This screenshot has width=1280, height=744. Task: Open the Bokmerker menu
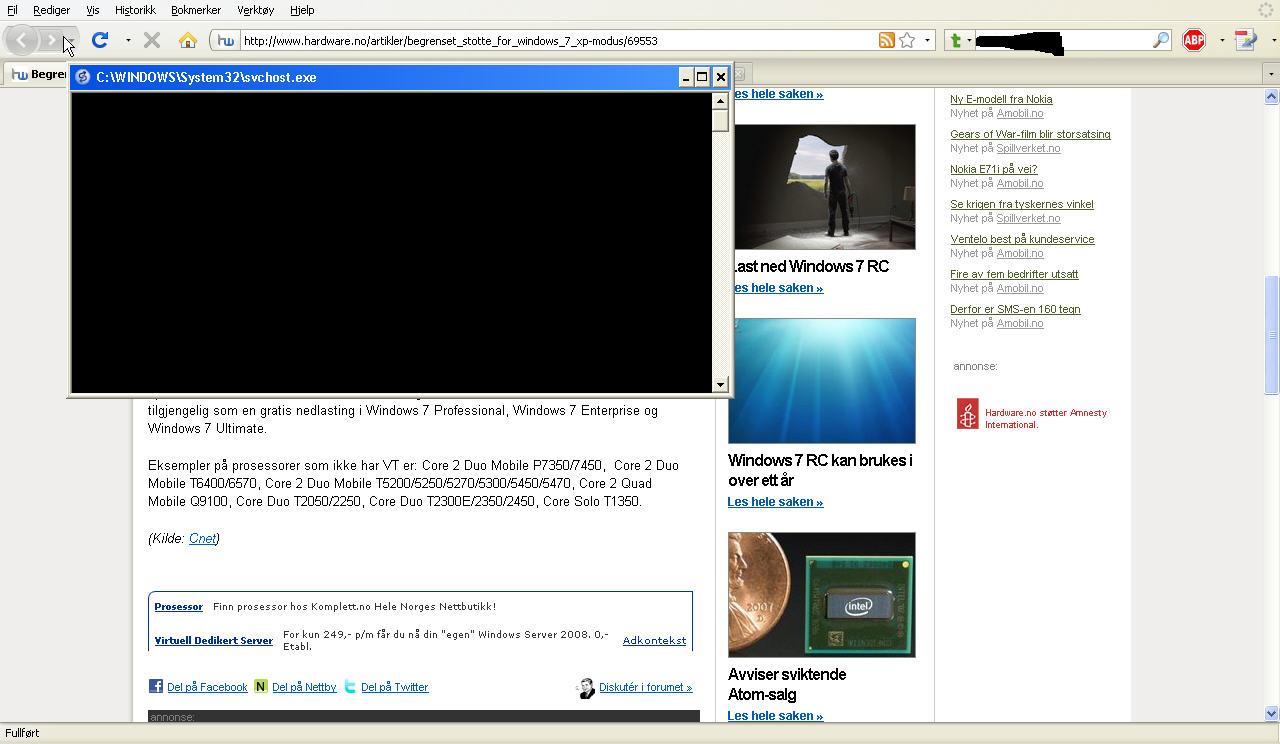196,10
